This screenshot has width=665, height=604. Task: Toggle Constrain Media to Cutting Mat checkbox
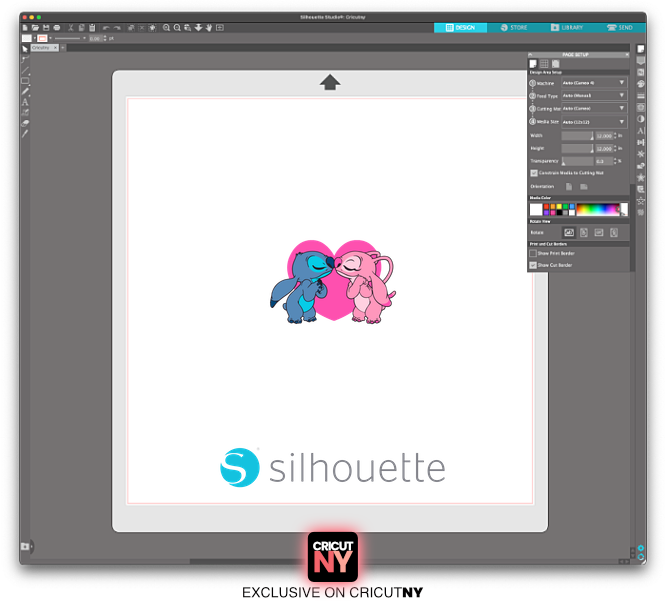click(534, 173)
